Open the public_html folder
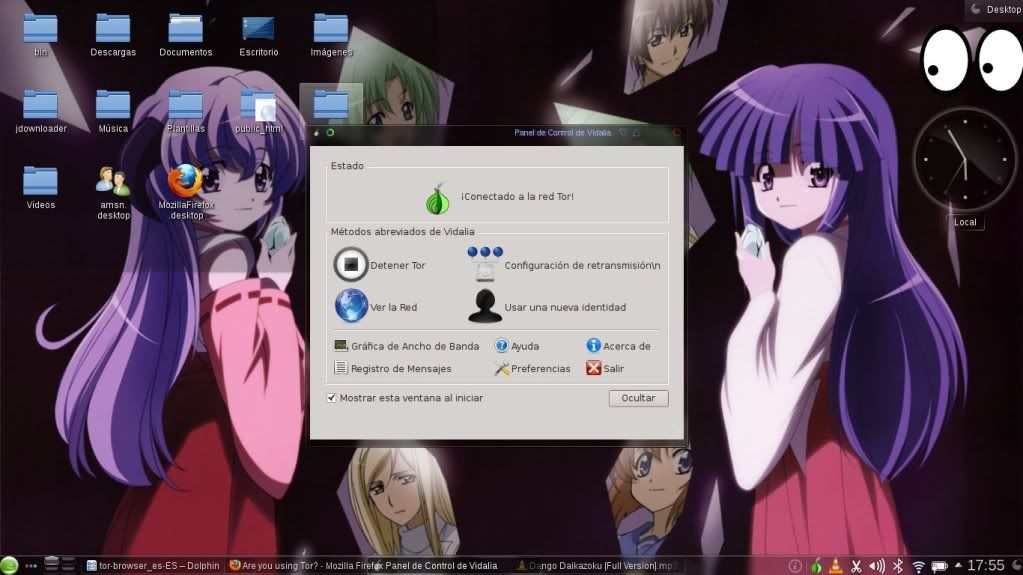 coord(258,112)
